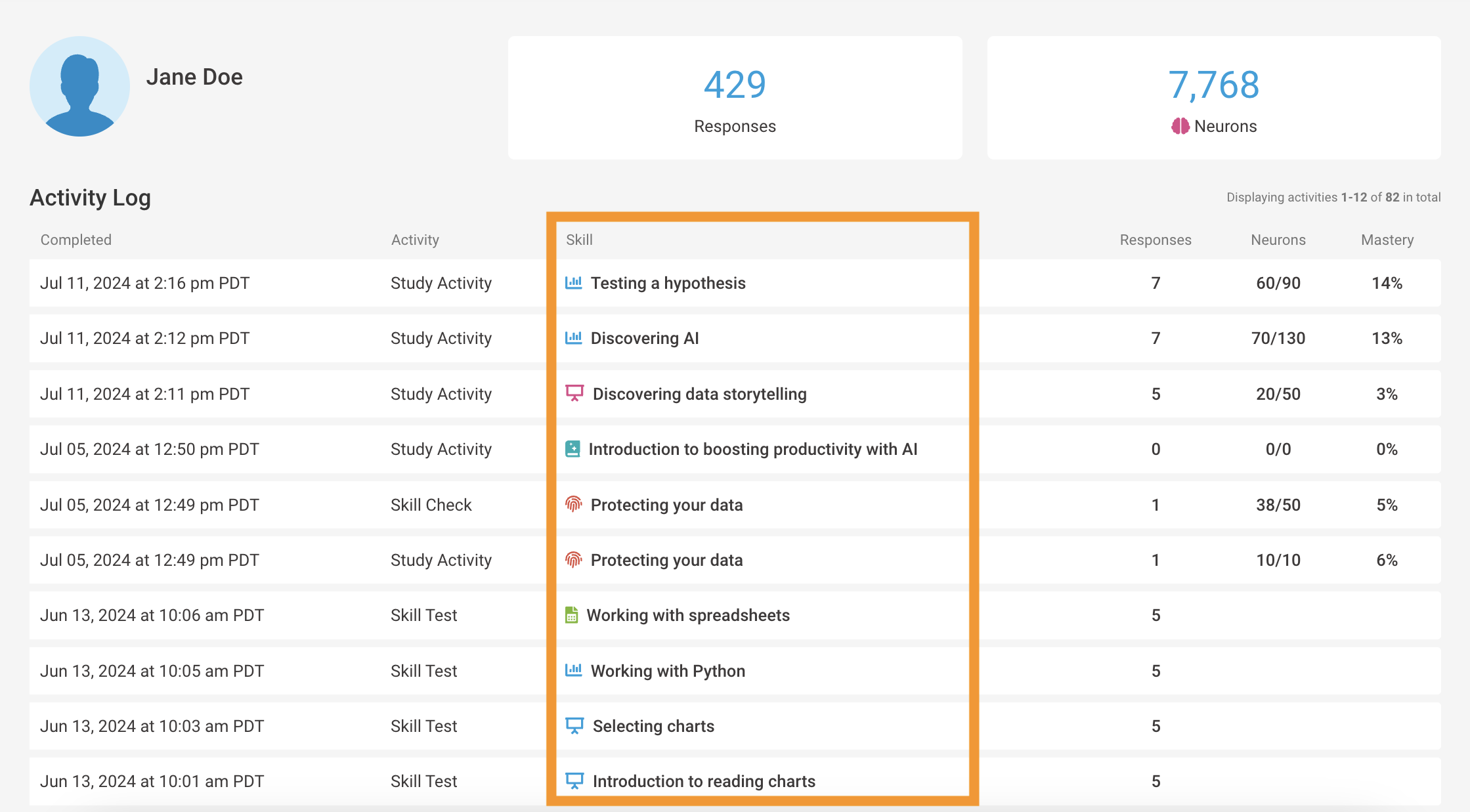The image size is (1470, 812).
Task: Click Jane Doe's profile avatar
Action: click(x=79, y=87)
